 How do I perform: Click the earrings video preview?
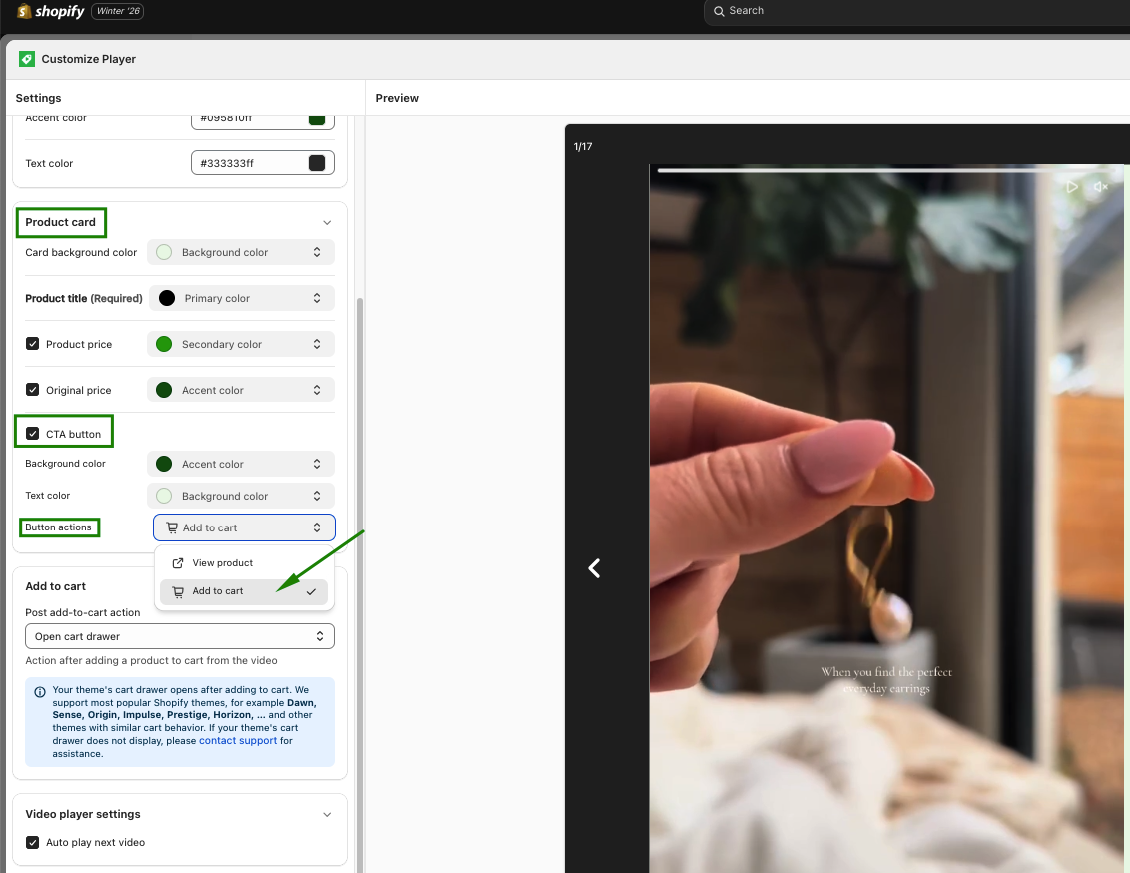pos(886,519)
